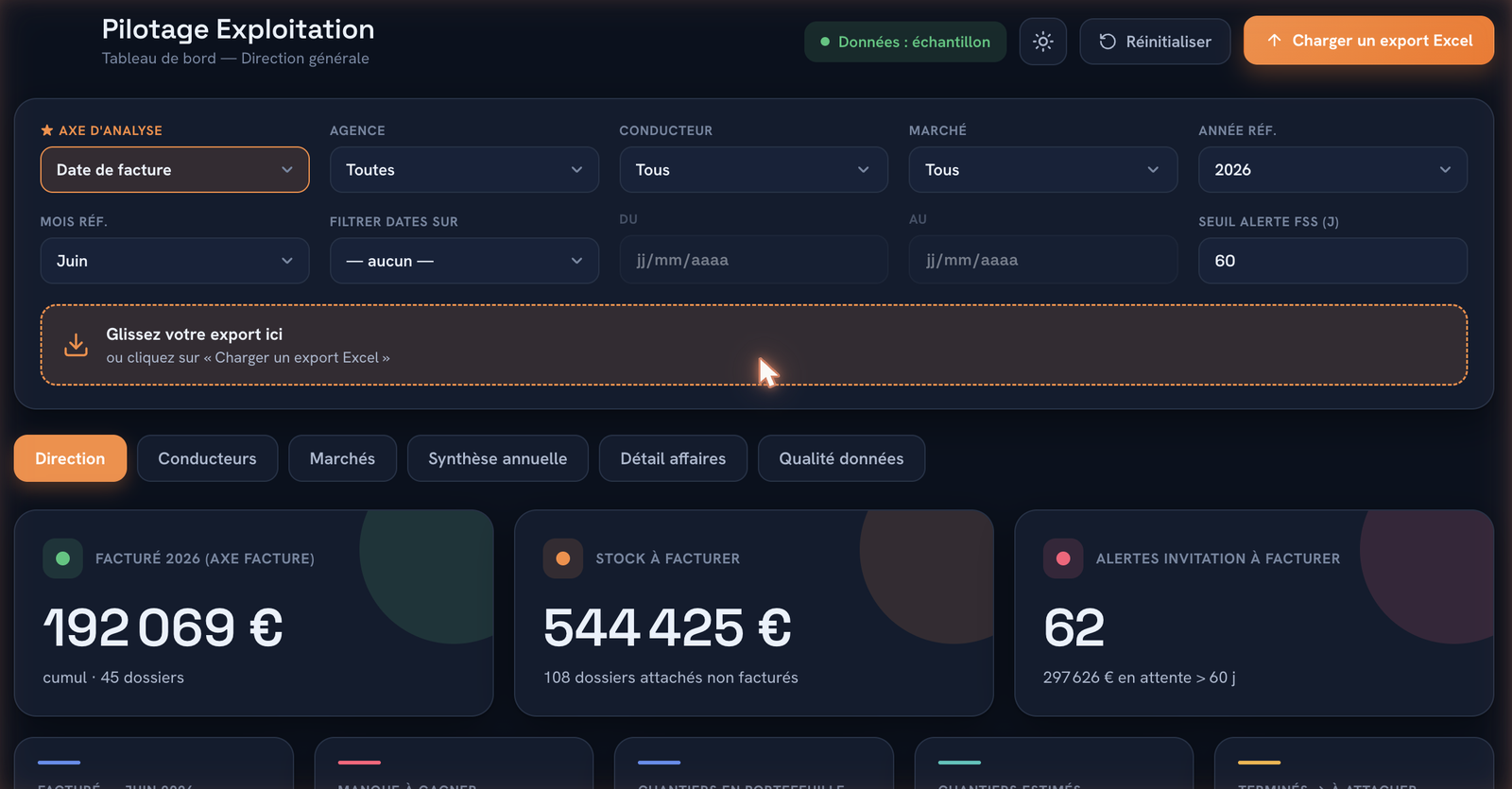Open the Mois réf. dropdown showing Juin
The image size is (1512, 789).
coord(175,261)
